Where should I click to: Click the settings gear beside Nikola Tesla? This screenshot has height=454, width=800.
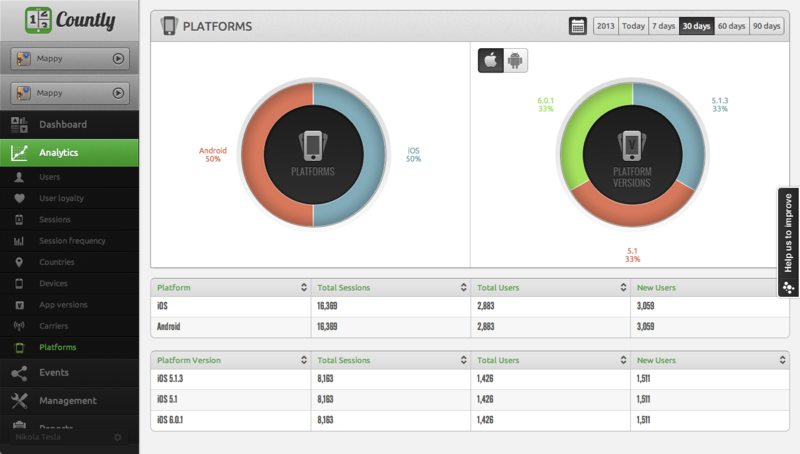pyautogui.click(x=117, y=438)
